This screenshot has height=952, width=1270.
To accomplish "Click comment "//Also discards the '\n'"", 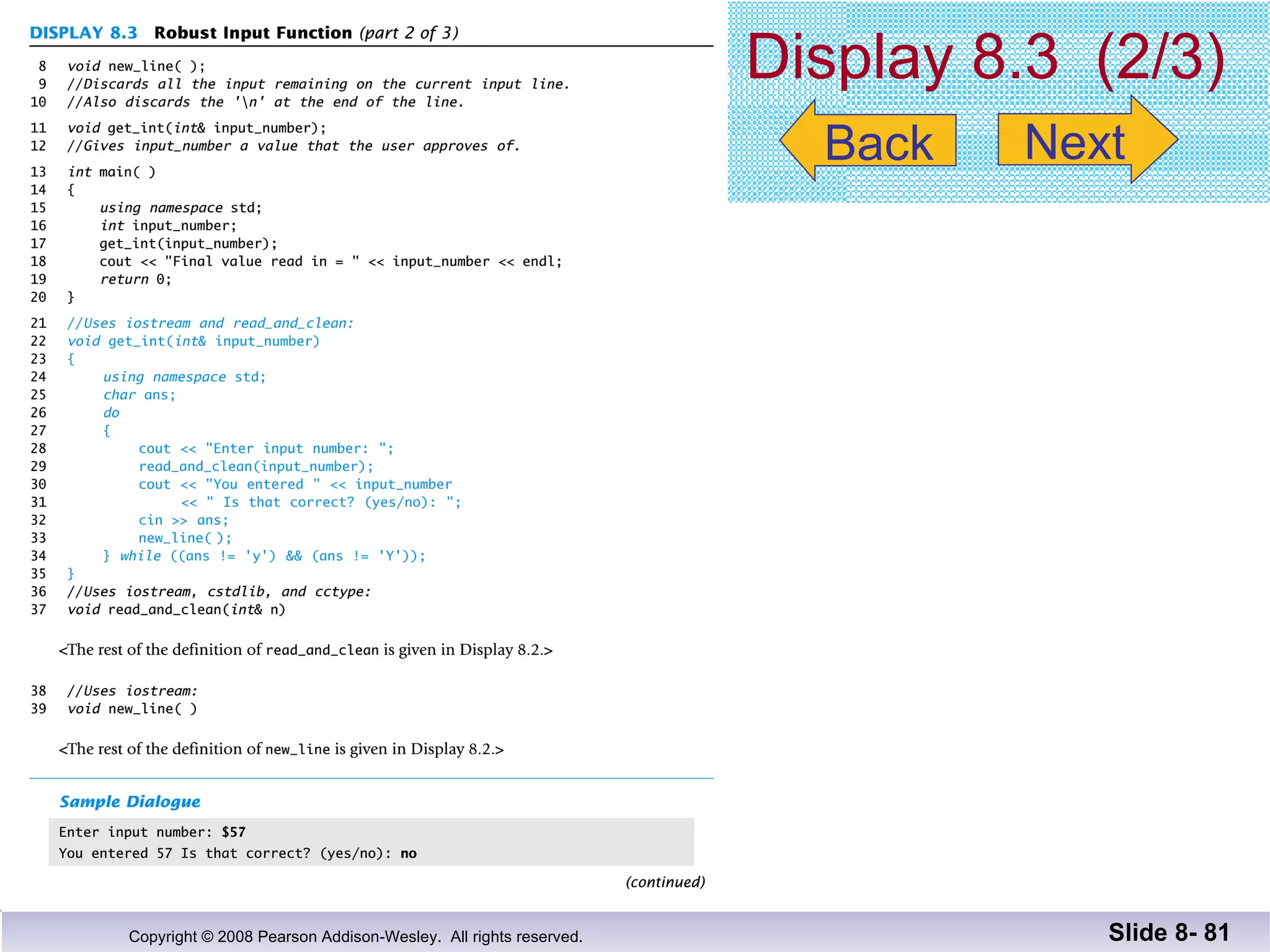I will (x=266, y=102).
